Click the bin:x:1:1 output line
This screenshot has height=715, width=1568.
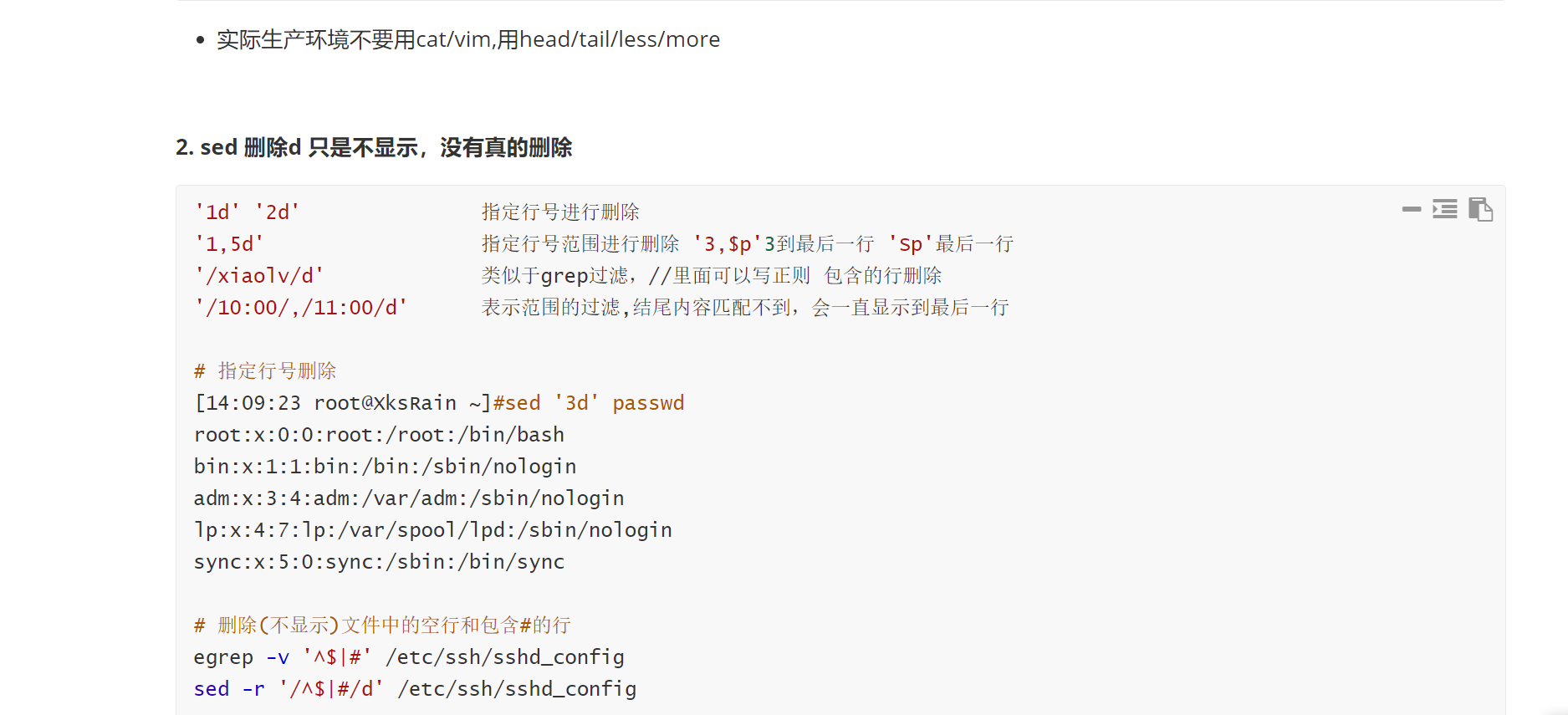(x=386, y=467)
